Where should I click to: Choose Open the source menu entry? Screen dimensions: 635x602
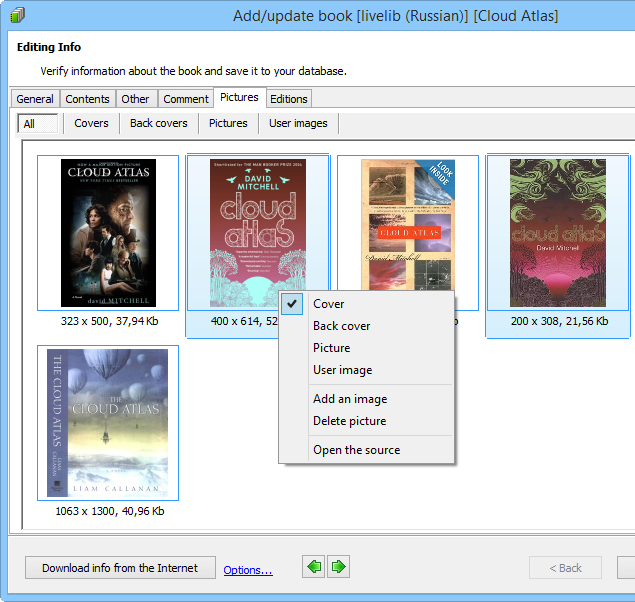366,450
